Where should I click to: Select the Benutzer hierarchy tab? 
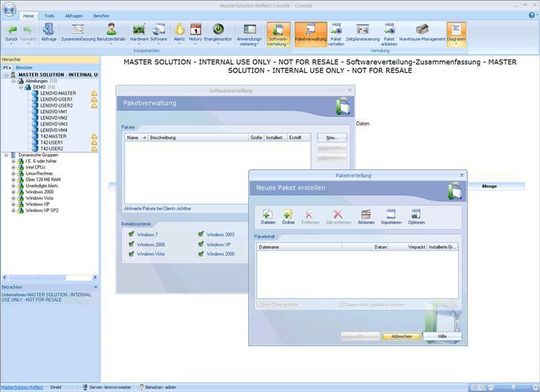tap(24, 68)
